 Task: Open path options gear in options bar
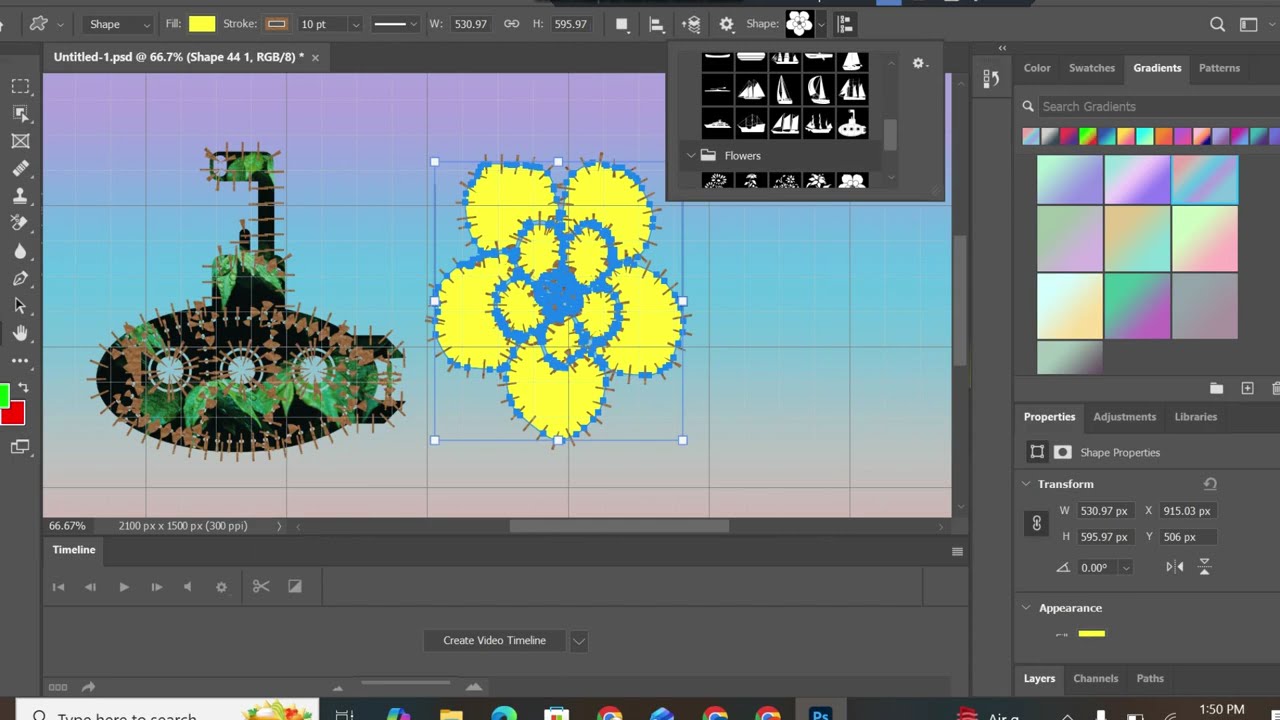[x=726, y=24]
